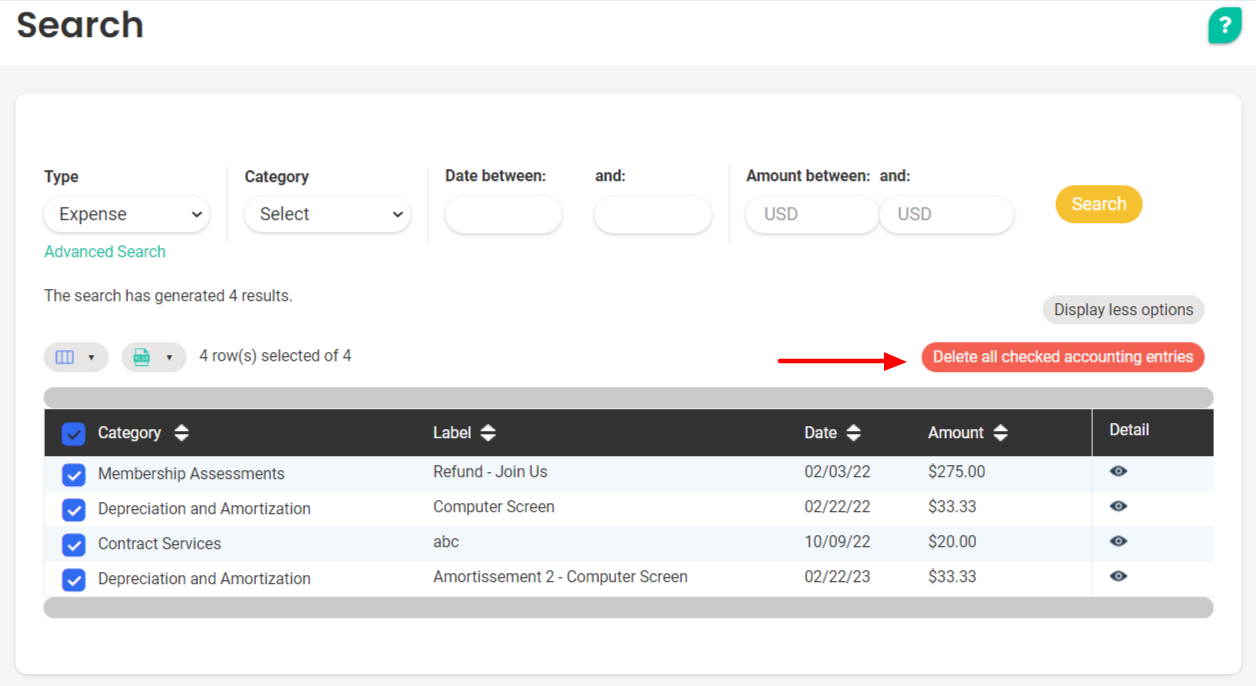Sort the table by Date column
Image resolution: width=1256 pixels, height=686 pixels.
coord(853,433)
